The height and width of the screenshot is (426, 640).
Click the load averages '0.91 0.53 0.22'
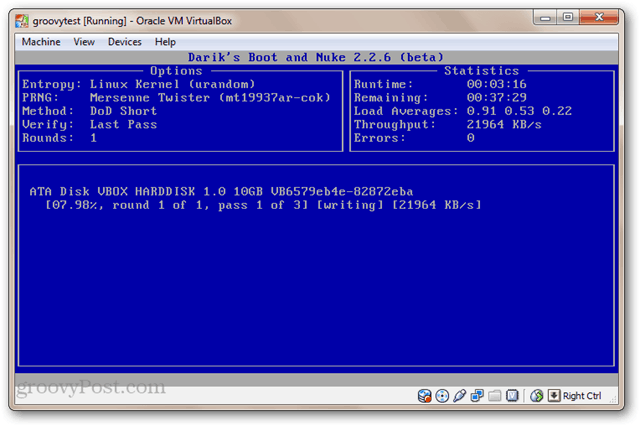click(519, 111)
